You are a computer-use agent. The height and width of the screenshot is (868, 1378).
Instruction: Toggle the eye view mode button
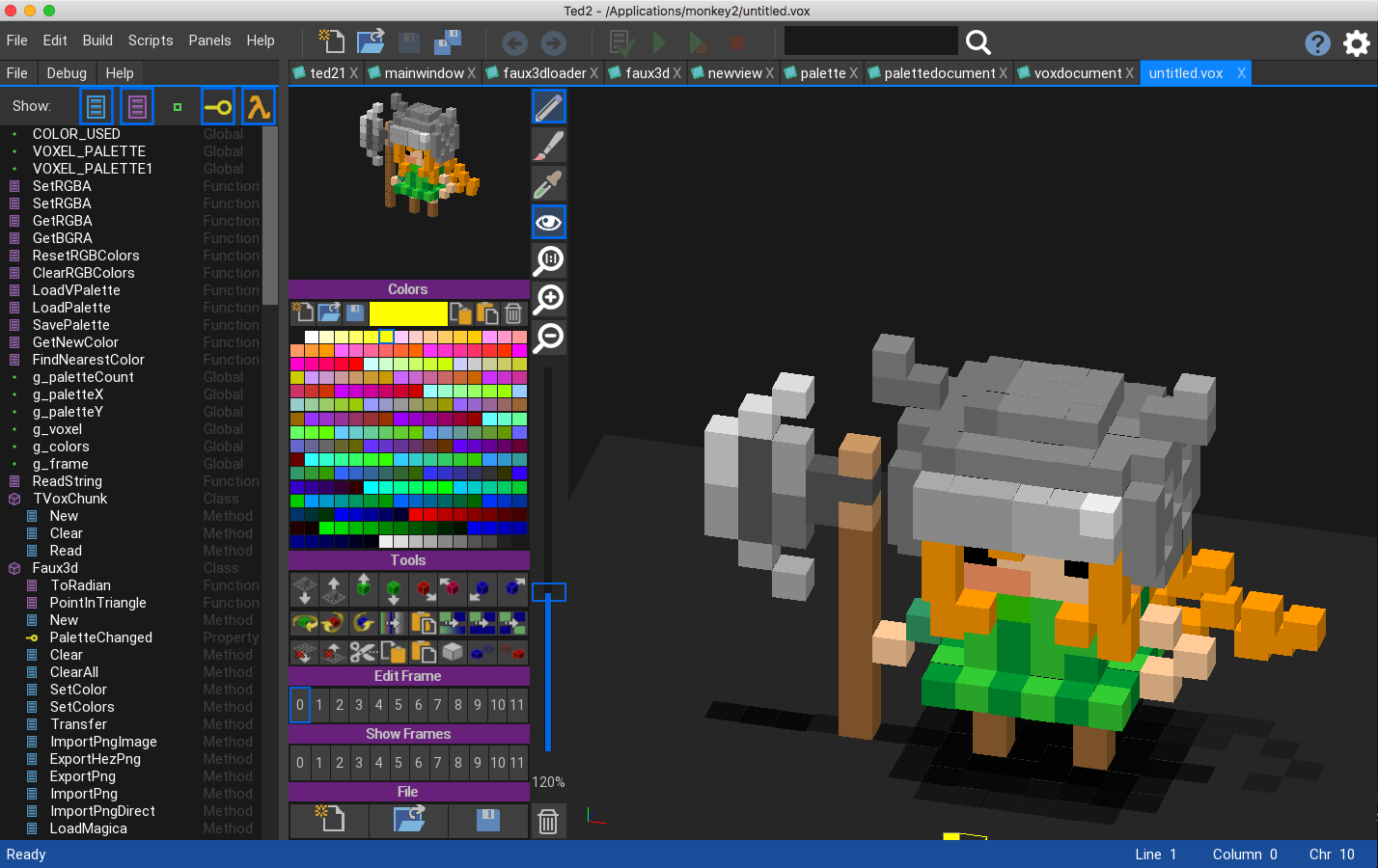548,223
